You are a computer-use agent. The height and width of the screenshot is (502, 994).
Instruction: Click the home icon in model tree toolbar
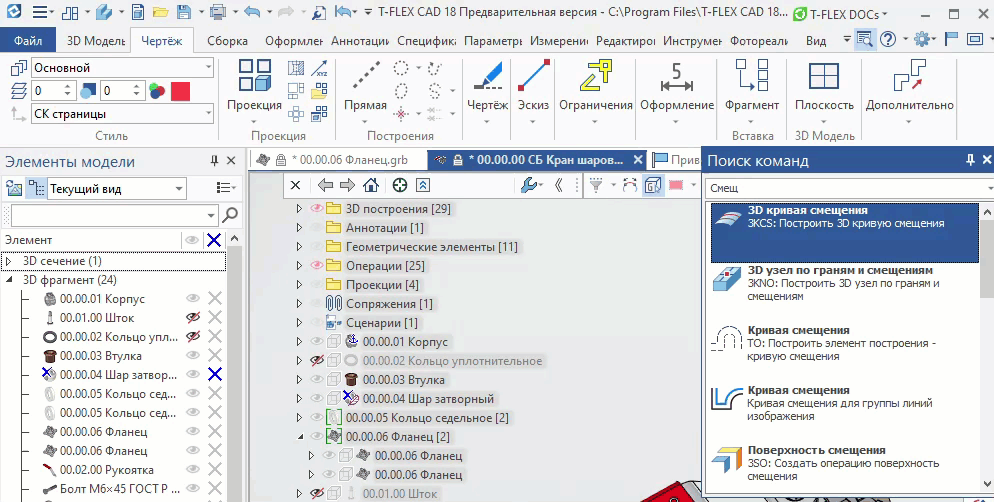(x=371, y=185)
